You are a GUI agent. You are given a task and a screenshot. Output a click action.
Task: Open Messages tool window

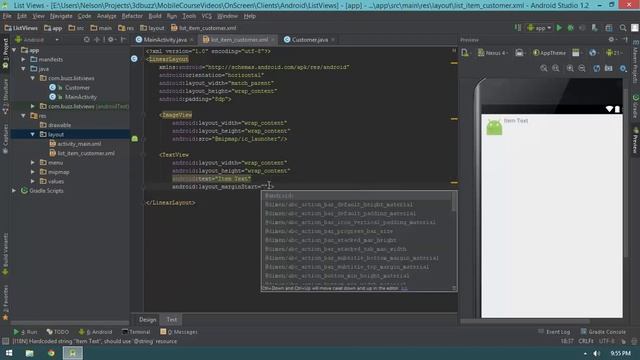pos(179,332)
